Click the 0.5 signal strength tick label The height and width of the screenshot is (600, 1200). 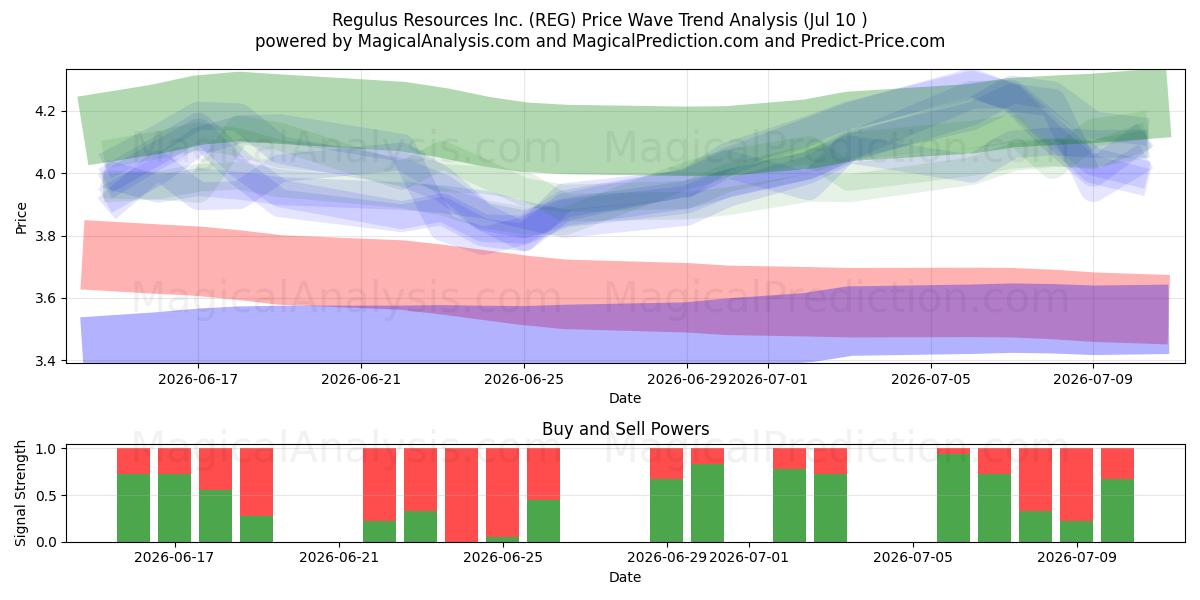48,496
